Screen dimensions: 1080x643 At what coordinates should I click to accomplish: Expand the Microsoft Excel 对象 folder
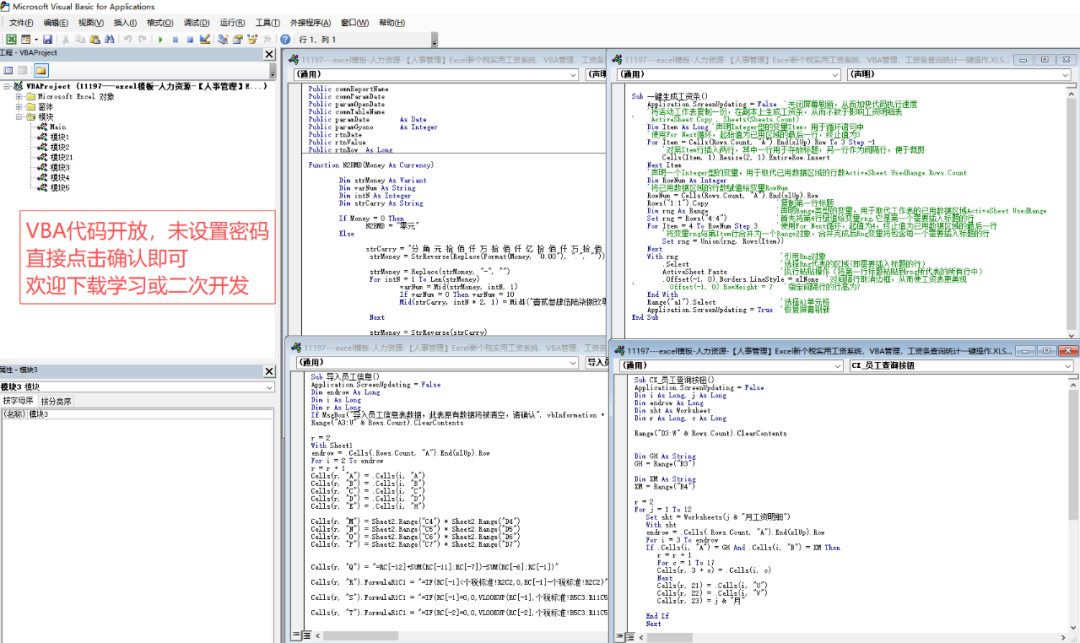click(x=20, y=97)
